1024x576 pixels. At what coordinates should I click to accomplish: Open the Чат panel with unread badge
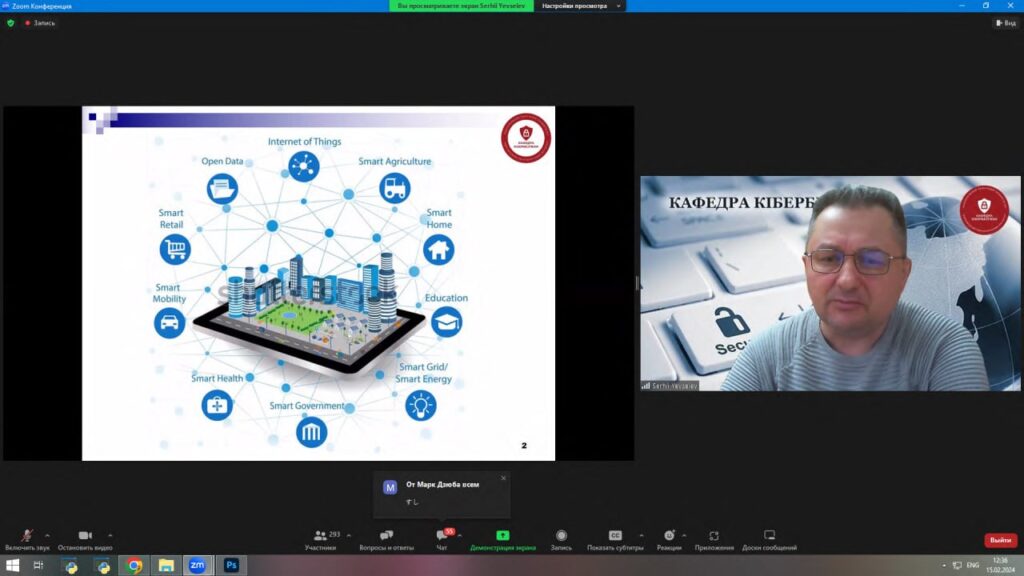point(442,537)
